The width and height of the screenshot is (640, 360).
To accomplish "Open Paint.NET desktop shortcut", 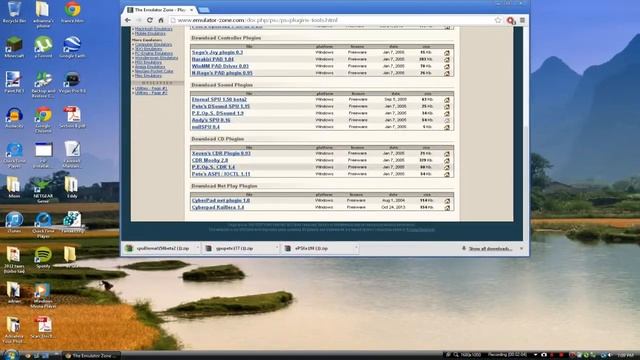I will pyautogui.click(x=14, y=82).
